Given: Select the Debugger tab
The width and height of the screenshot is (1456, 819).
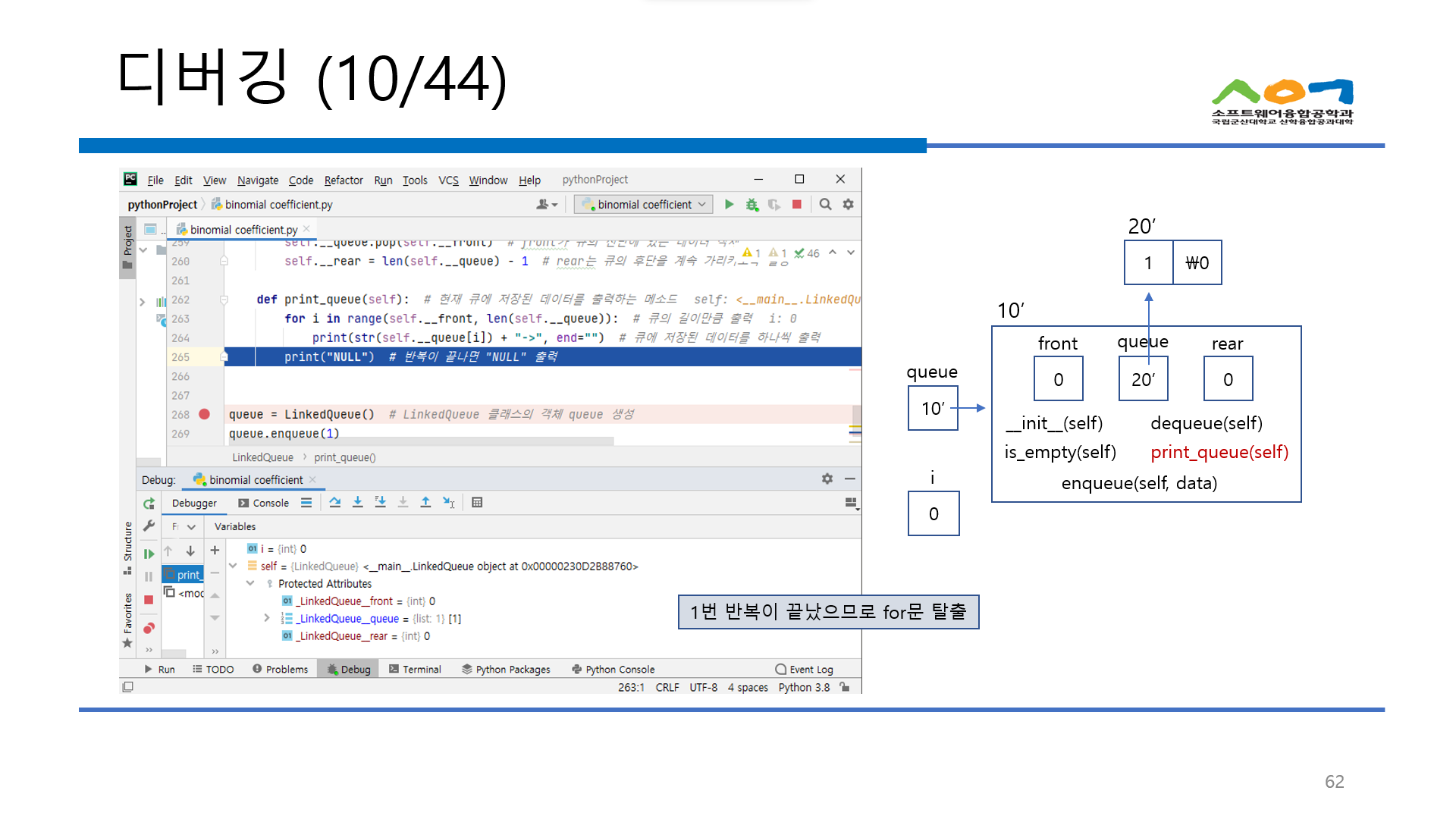Looking at the screenshot, I should [x=194, y=504].
